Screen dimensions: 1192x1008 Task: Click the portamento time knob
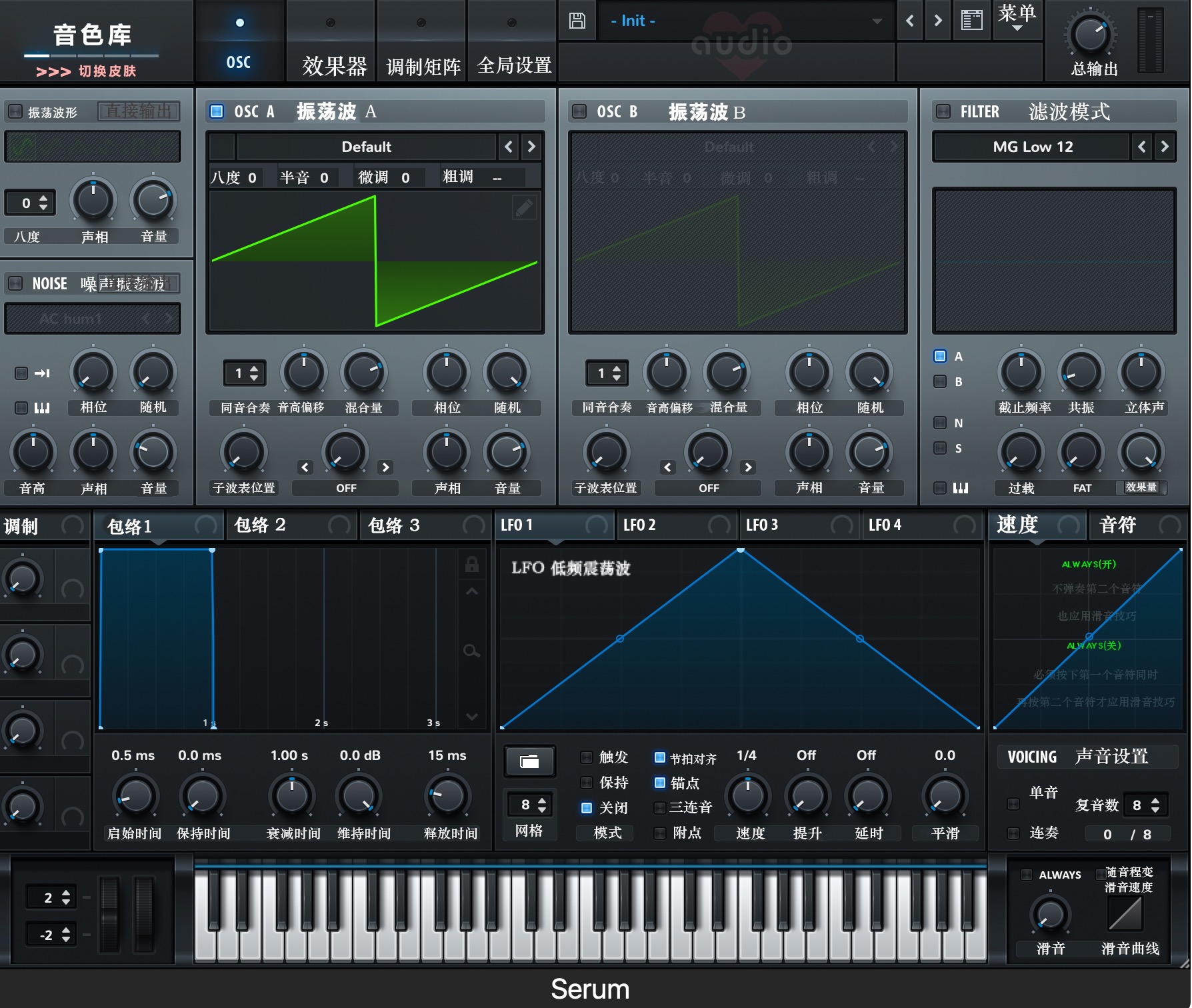tap(1050, 915)
